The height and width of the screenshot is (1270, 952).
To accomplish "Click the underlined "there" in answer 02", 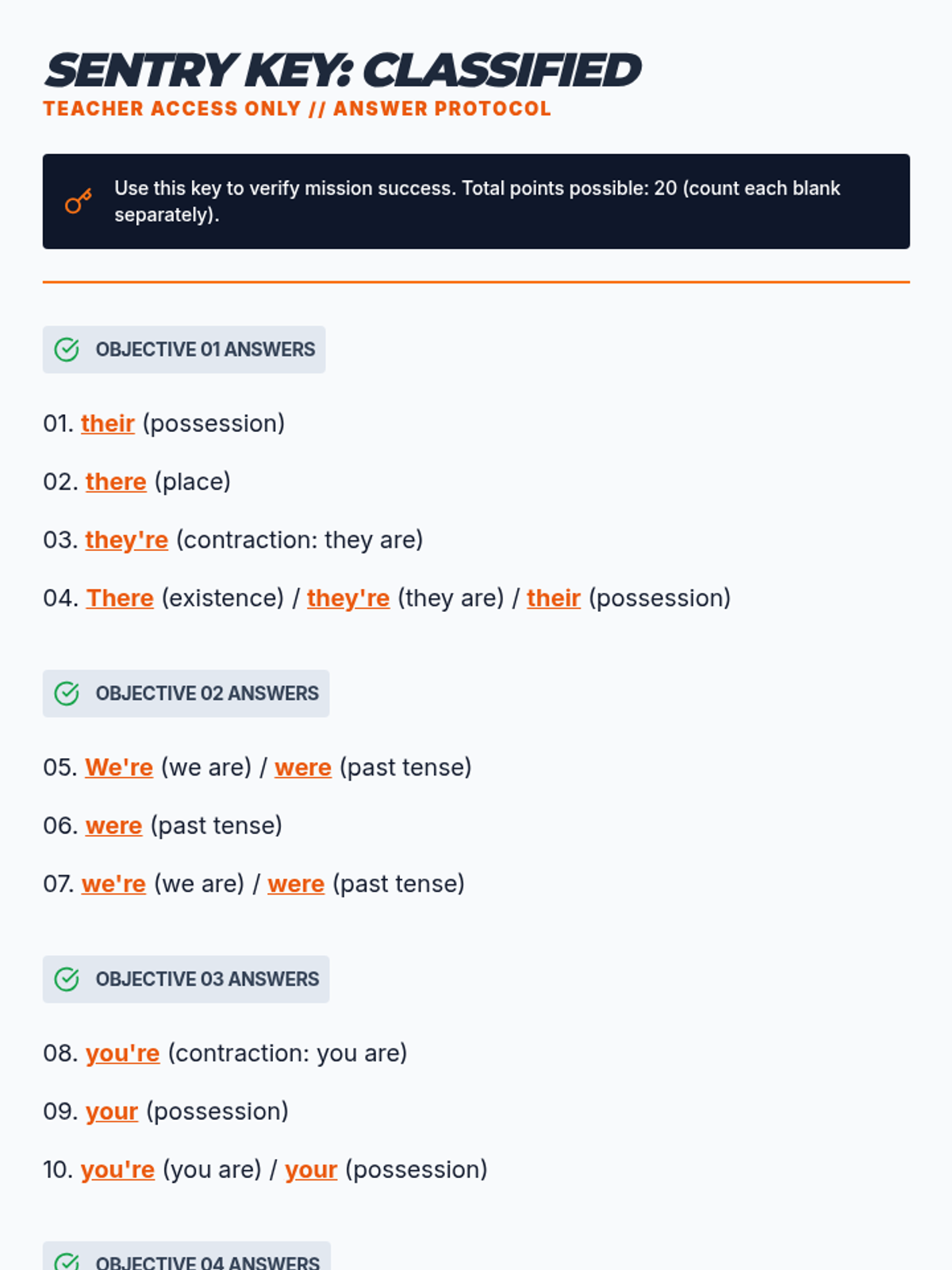I will coord(116,482).
